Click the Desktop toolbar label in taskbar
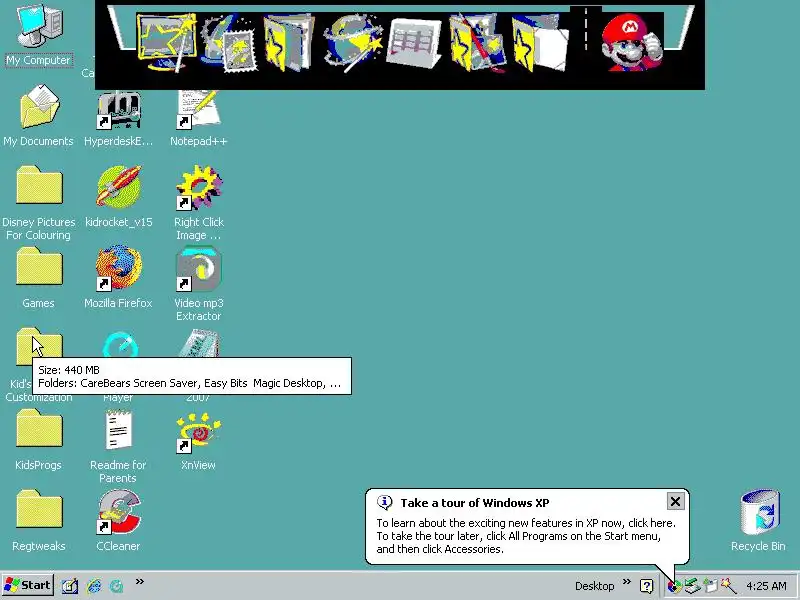This screenshot has width=800, height=600. (594, 586)
